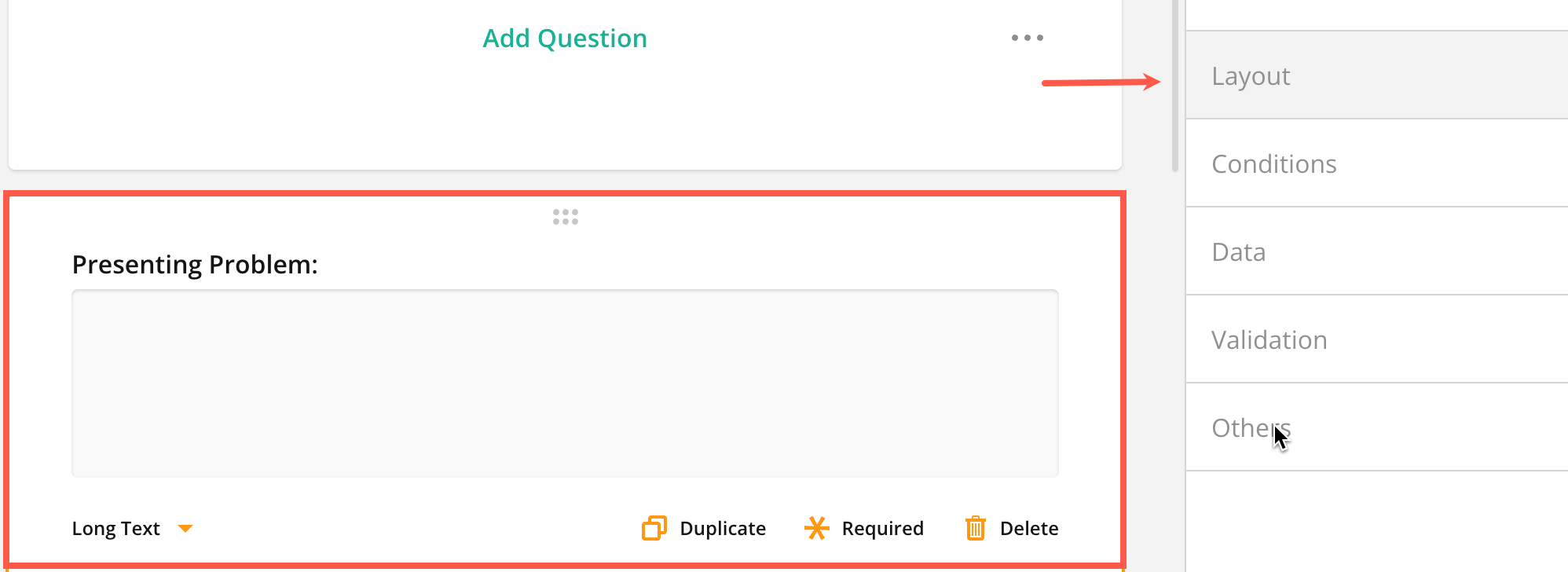The height and width of the screenshot is (572, 1568).
Task: Click the orange Required asterisk icon
Action: coord(817,528)
